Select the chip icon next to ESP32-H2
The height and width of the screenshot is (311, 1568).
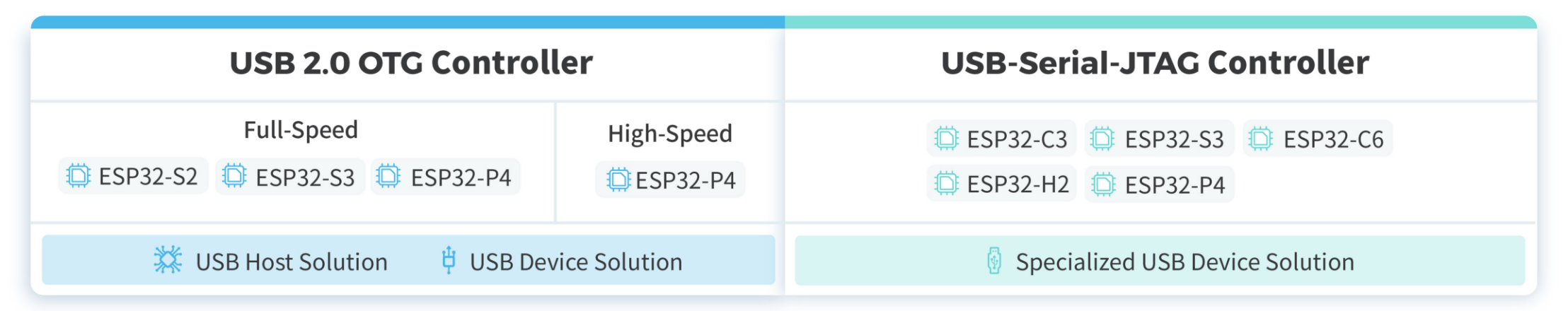point(946,184)
